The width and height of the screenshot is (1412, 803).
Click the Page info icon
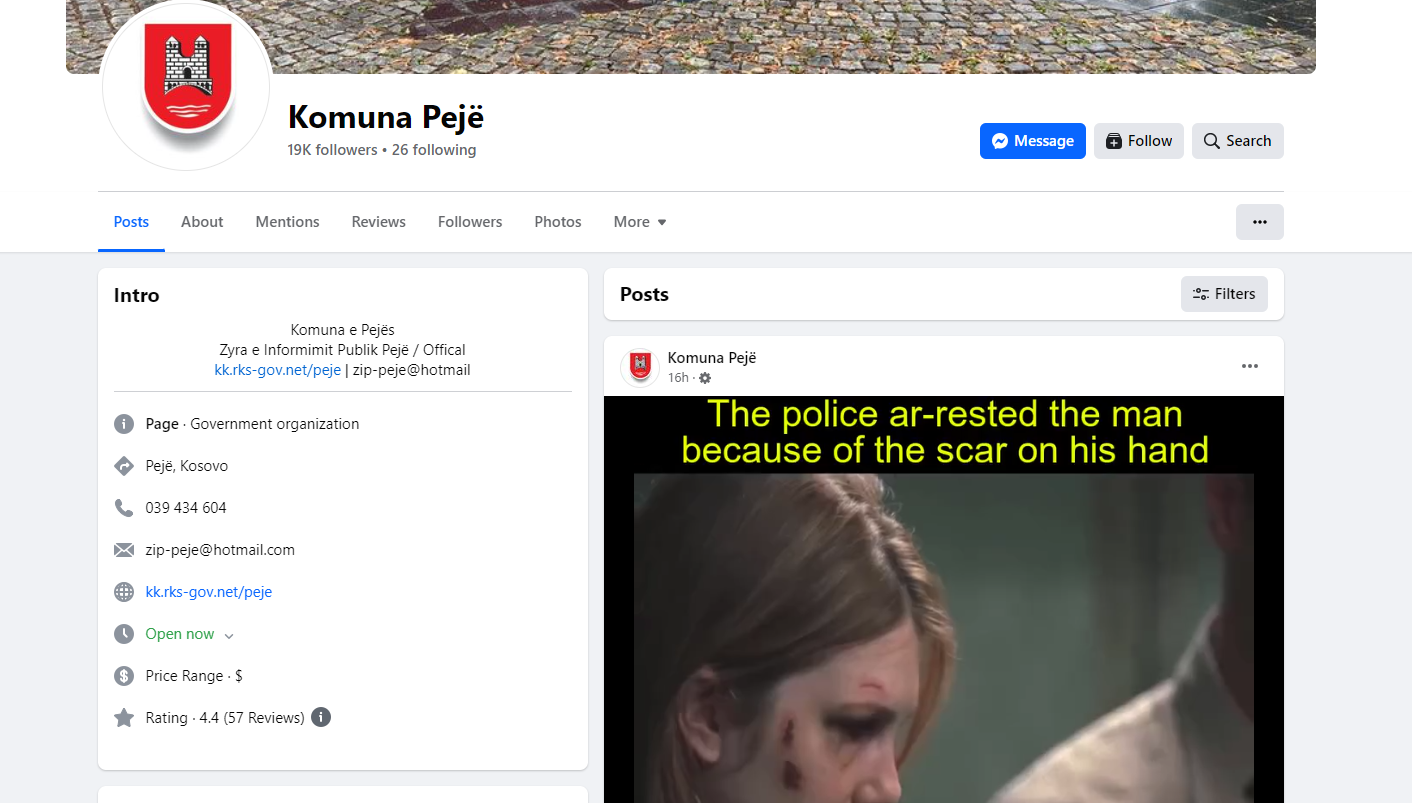tap(124, 424)
